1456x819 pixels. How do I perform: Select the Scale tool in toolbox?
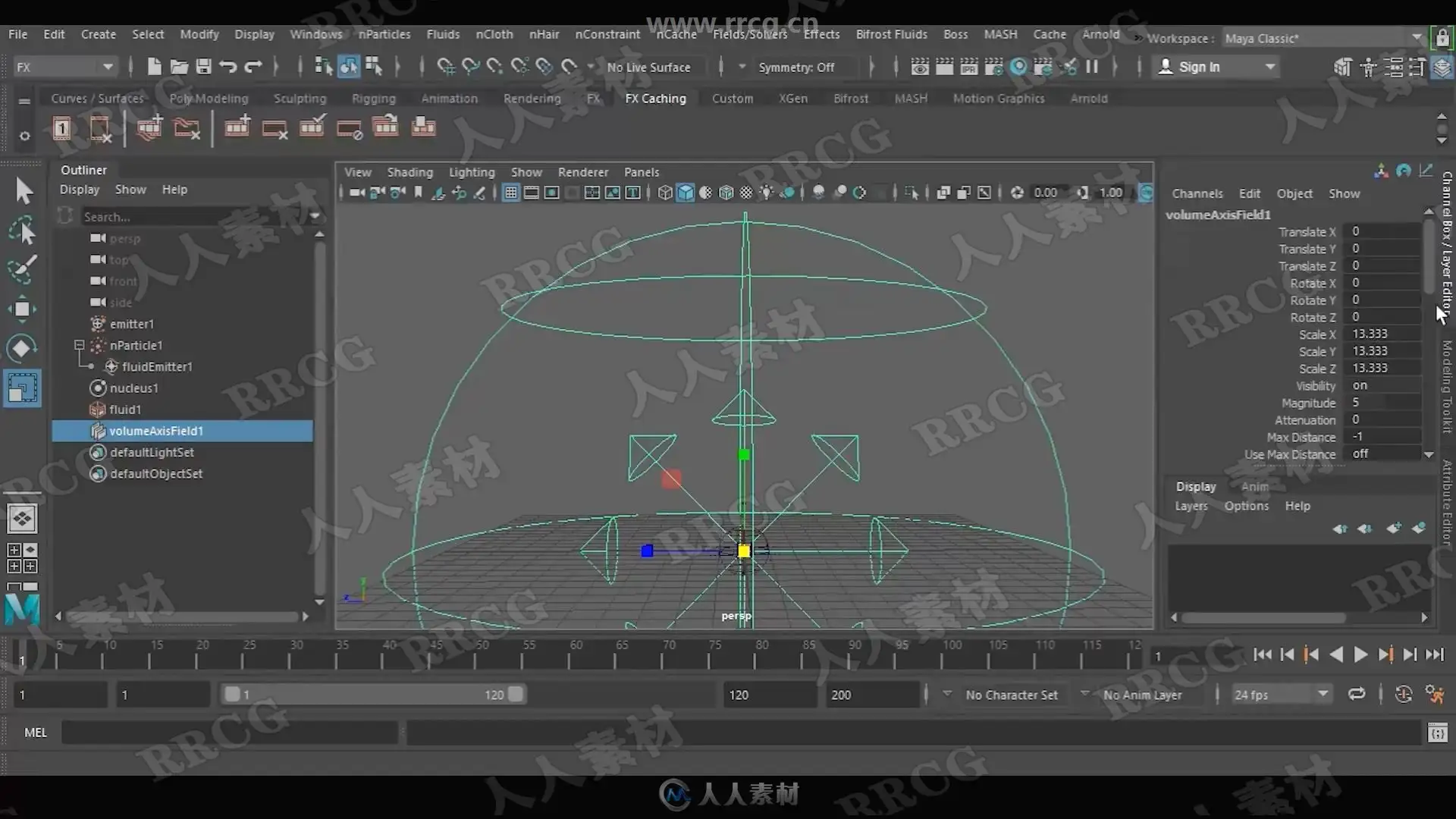pos(22,388)
